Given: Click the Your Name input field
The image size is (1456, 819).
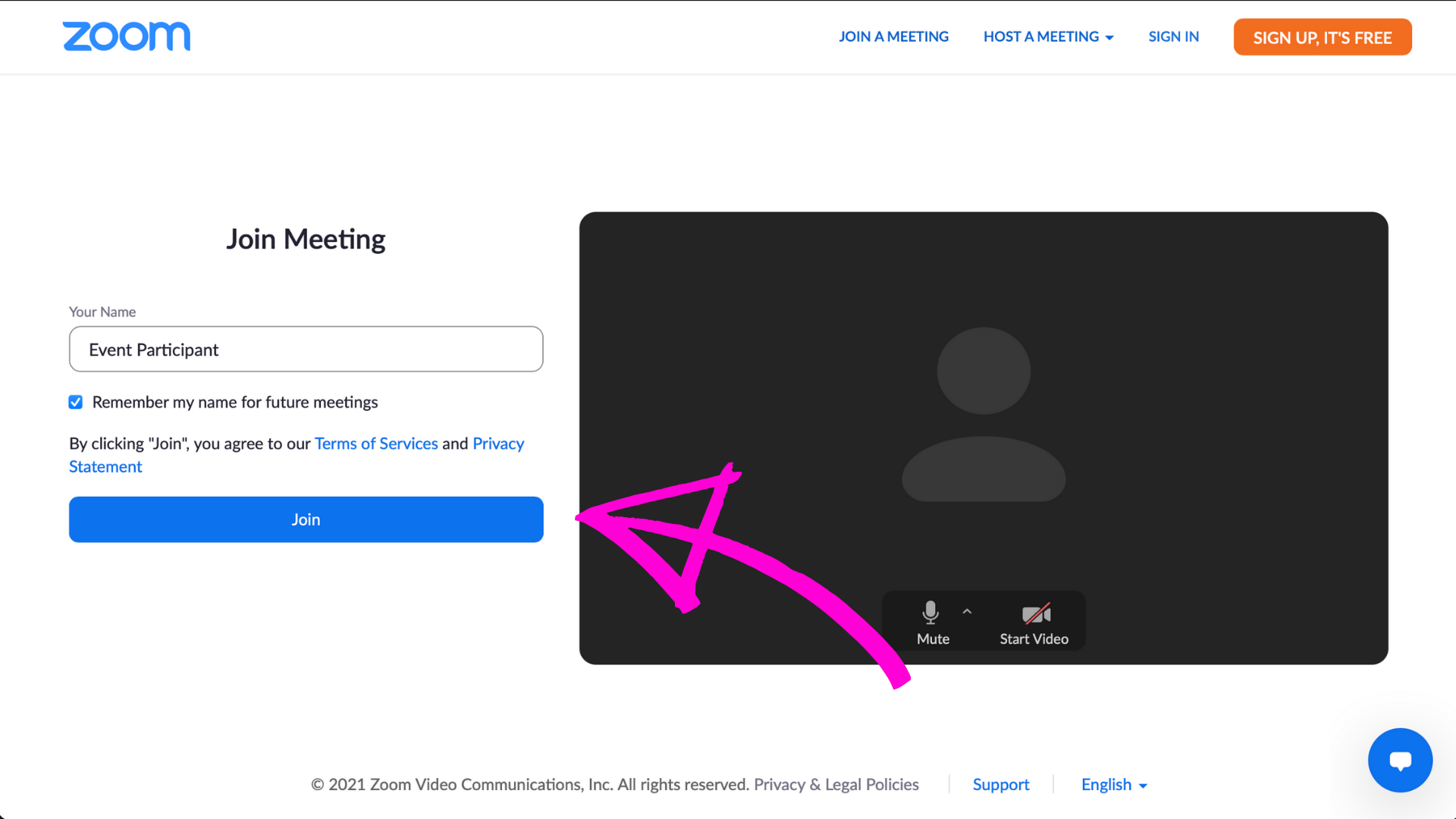Looking at the screenshot, I should coord(306,349).
